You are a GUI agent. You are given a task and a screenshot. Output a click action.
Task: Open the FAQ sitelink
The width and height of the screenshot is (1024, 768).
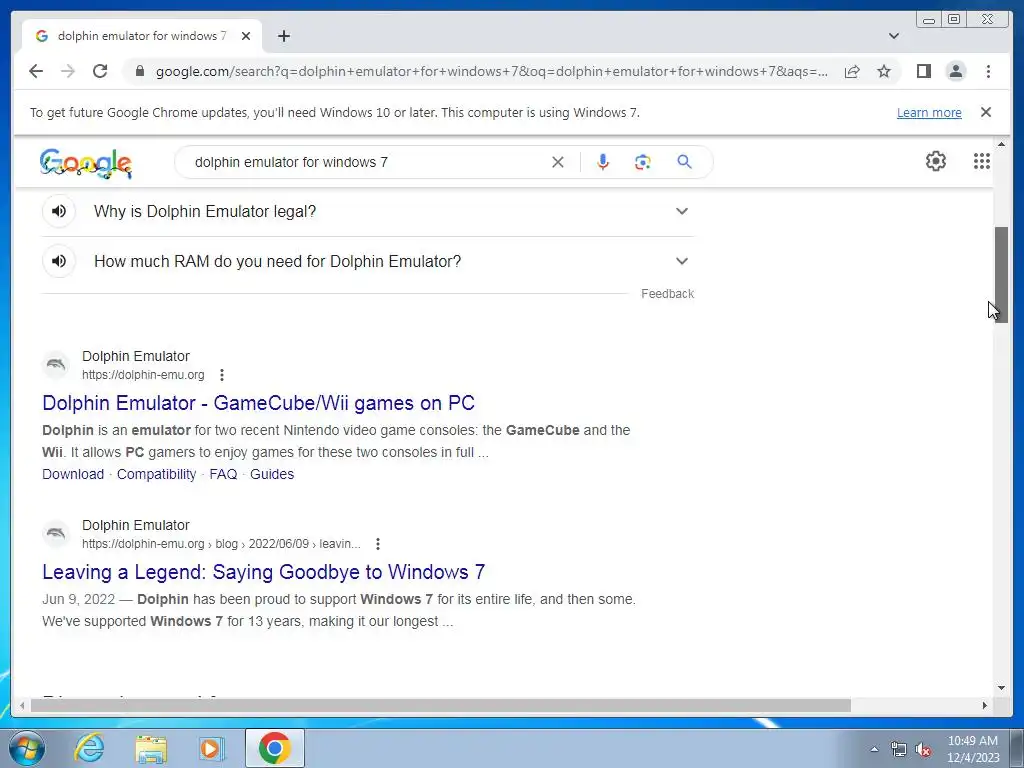[x=223, y=474]
